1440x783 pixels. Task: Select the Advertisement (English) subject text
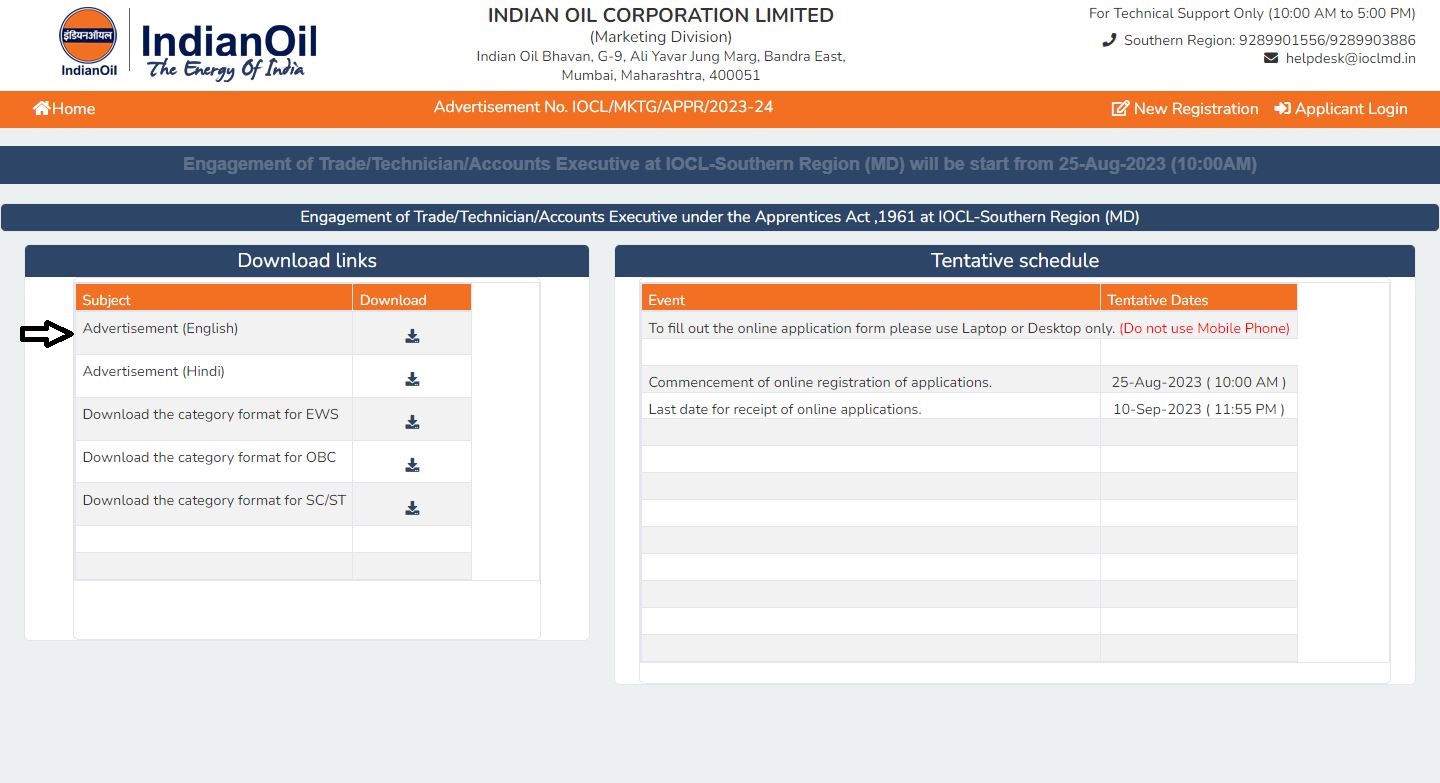tap(160, 328)
